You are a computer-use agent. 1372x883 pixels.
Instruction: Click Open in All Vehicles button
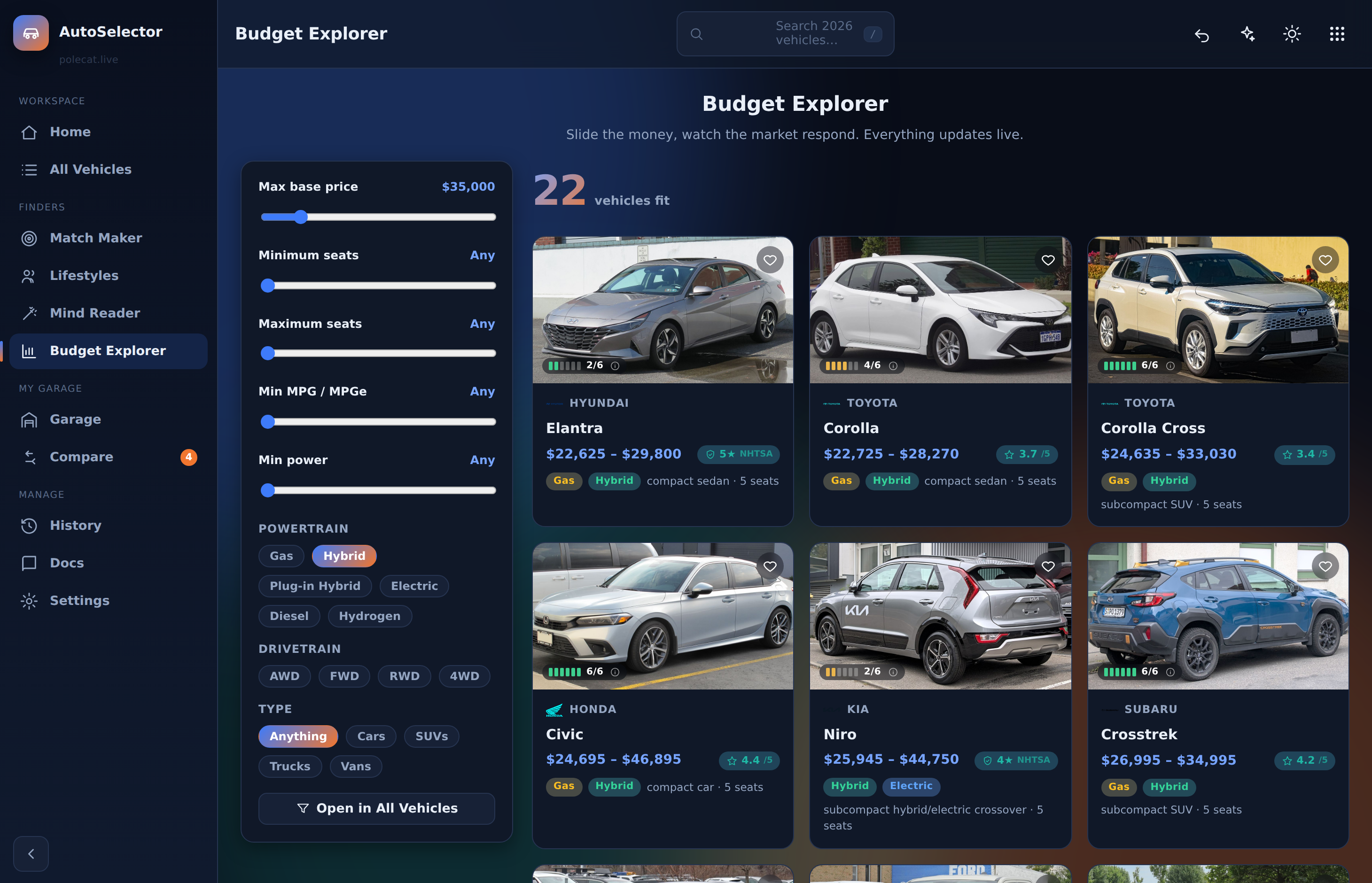click(x=376, y=809)
